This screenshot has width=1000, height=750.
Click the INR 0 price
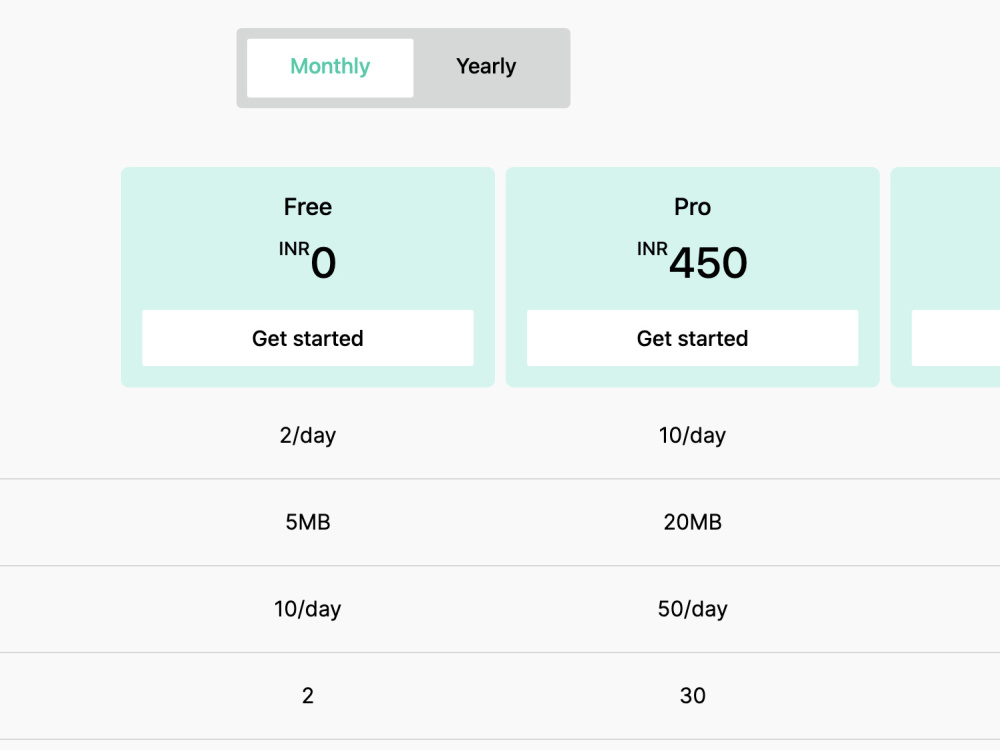click(x=307, y=261)
